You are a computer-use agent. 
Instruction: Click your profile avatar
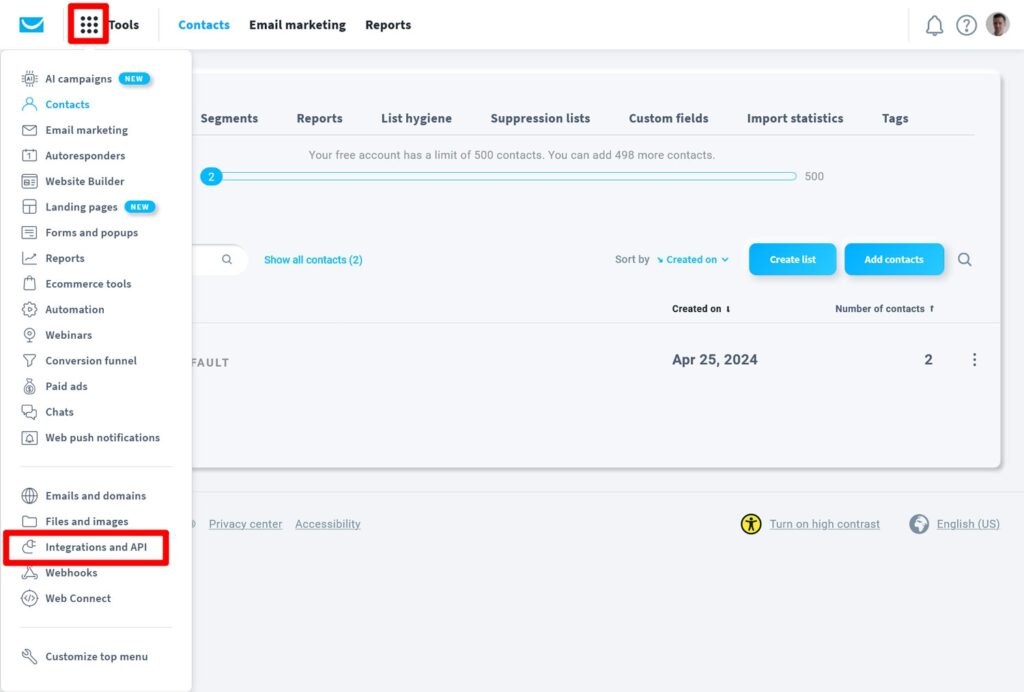[x=997, y=24]
